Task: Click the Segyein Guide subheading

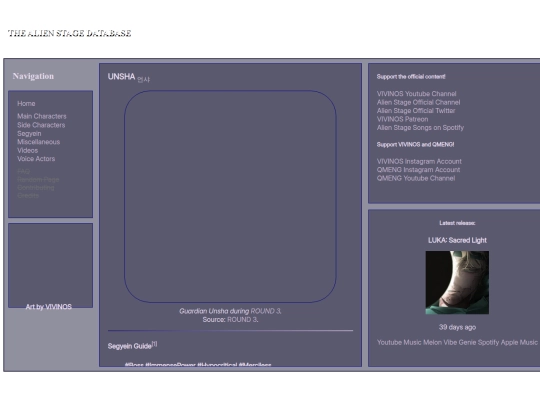Action: [x=129, y=346]
